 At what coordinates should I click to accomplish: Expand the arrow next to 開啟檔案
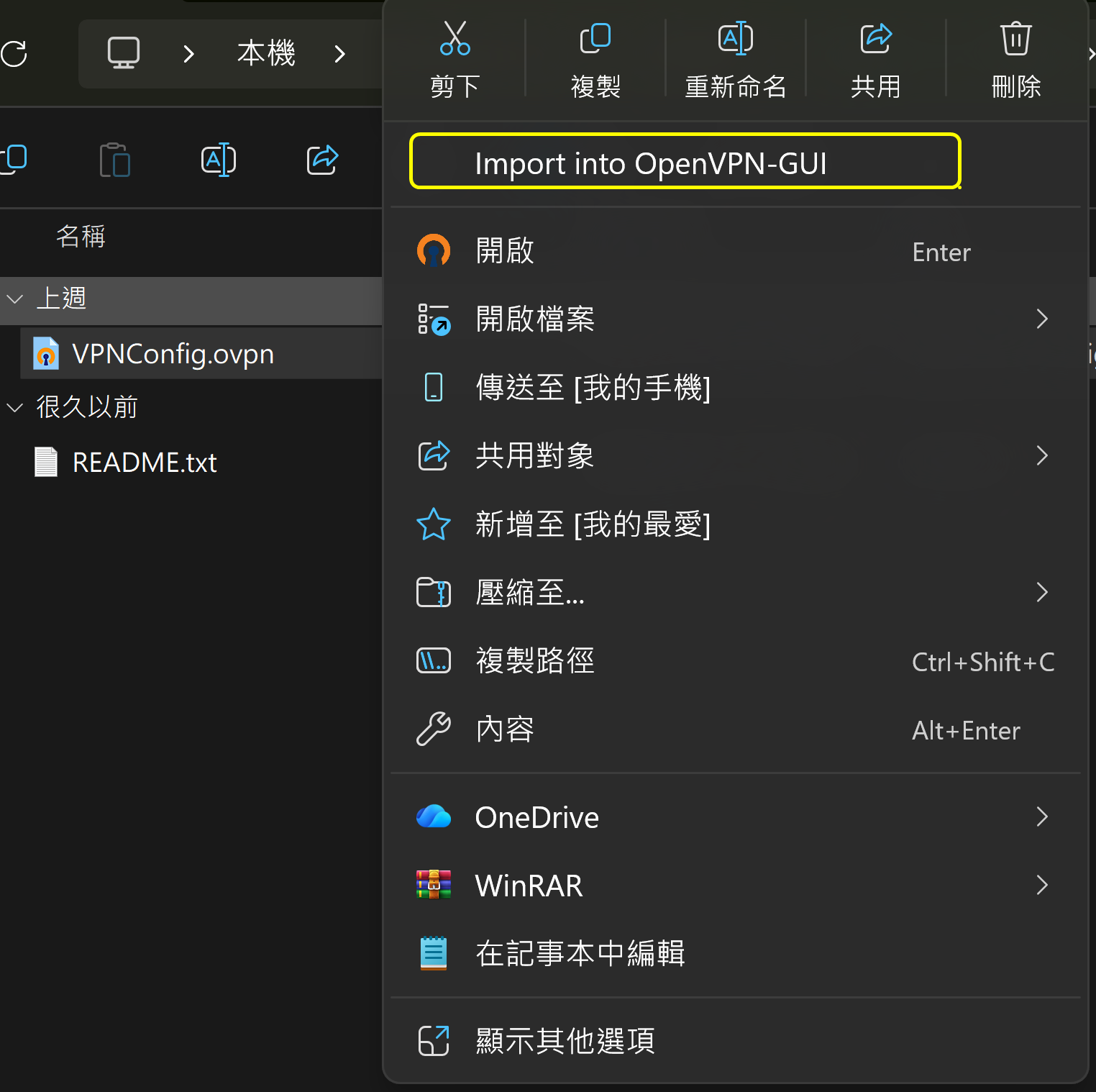(1042, 319)
